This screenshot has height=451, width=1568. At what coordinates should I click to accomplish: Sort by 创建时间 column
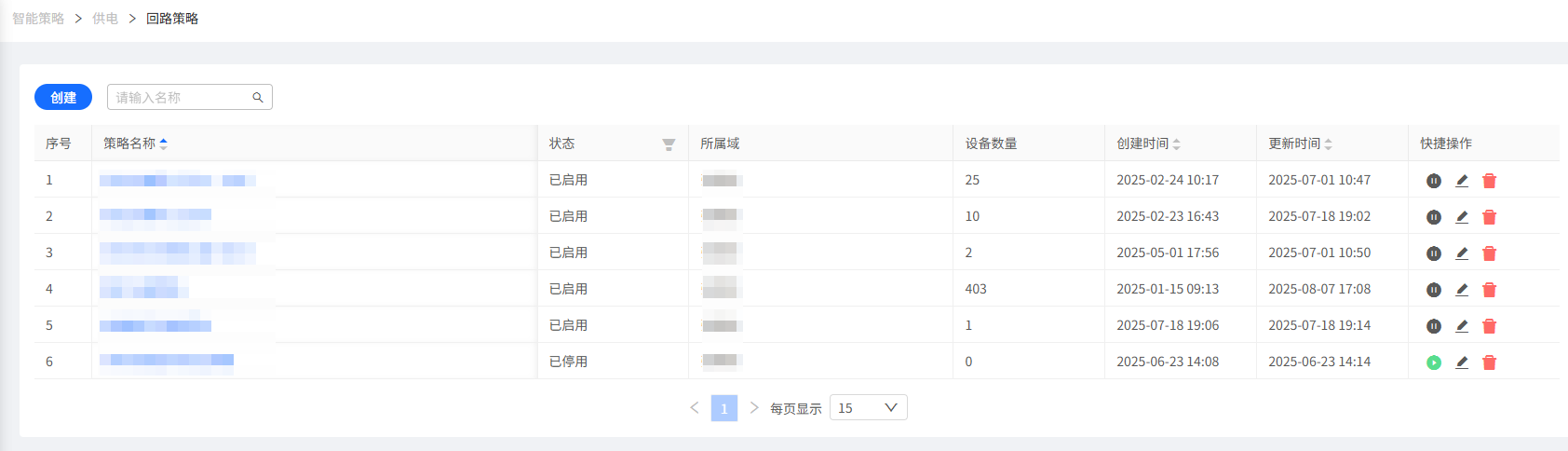(x=1177, y=143)
